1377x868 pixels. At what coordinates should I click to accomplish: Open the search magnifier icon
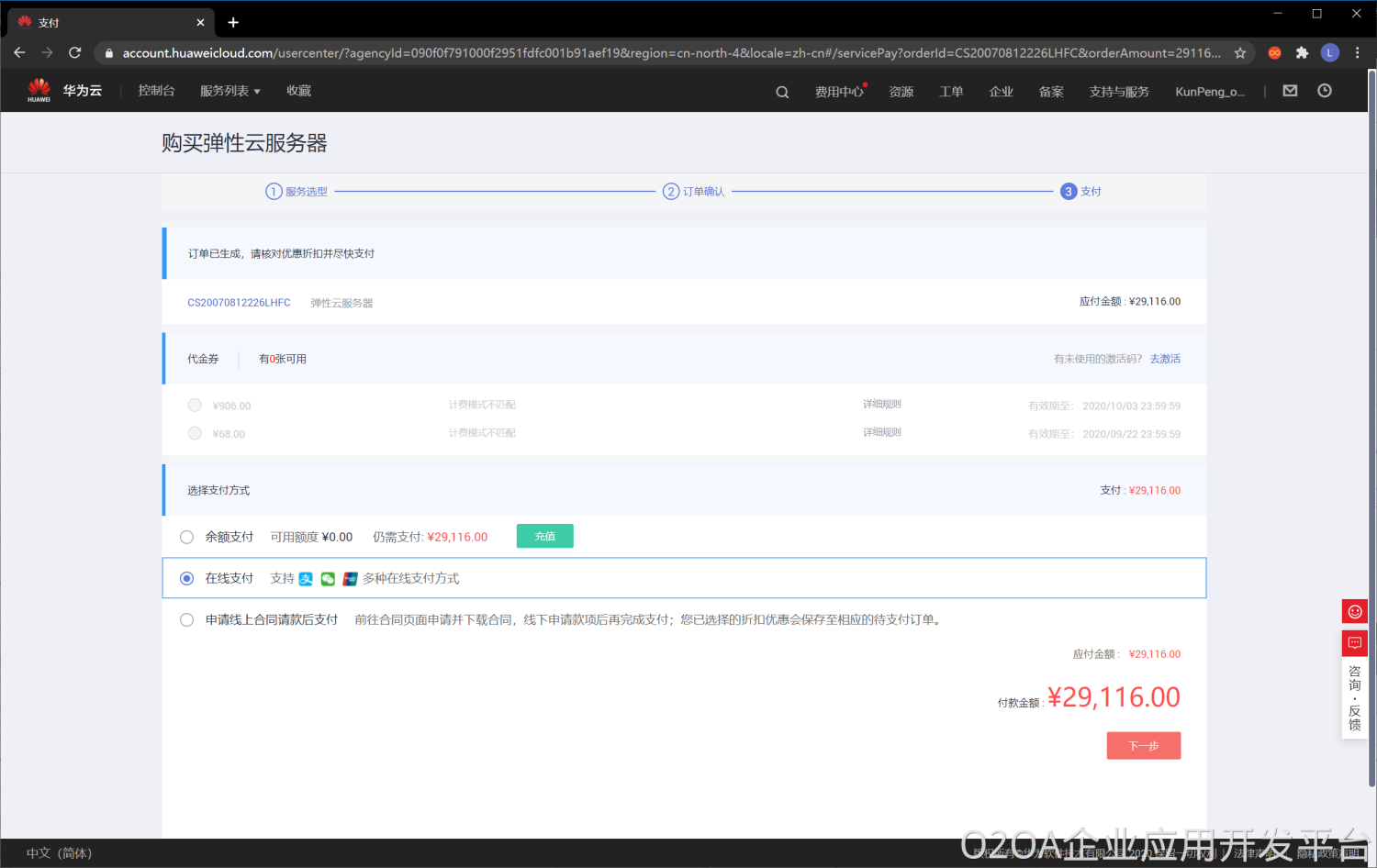pyautogui.click(x=782, y=92)
